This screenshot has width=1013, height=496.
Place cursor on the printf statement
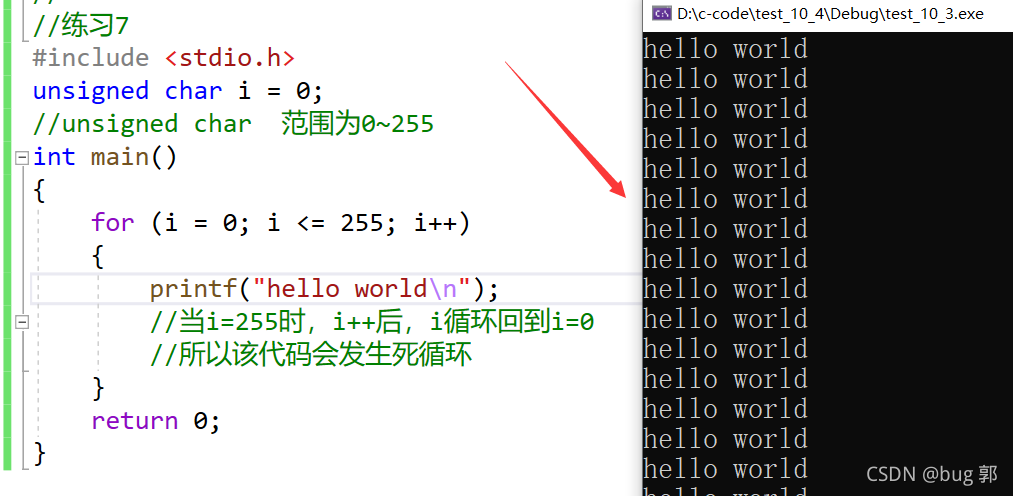pos(324,289)
